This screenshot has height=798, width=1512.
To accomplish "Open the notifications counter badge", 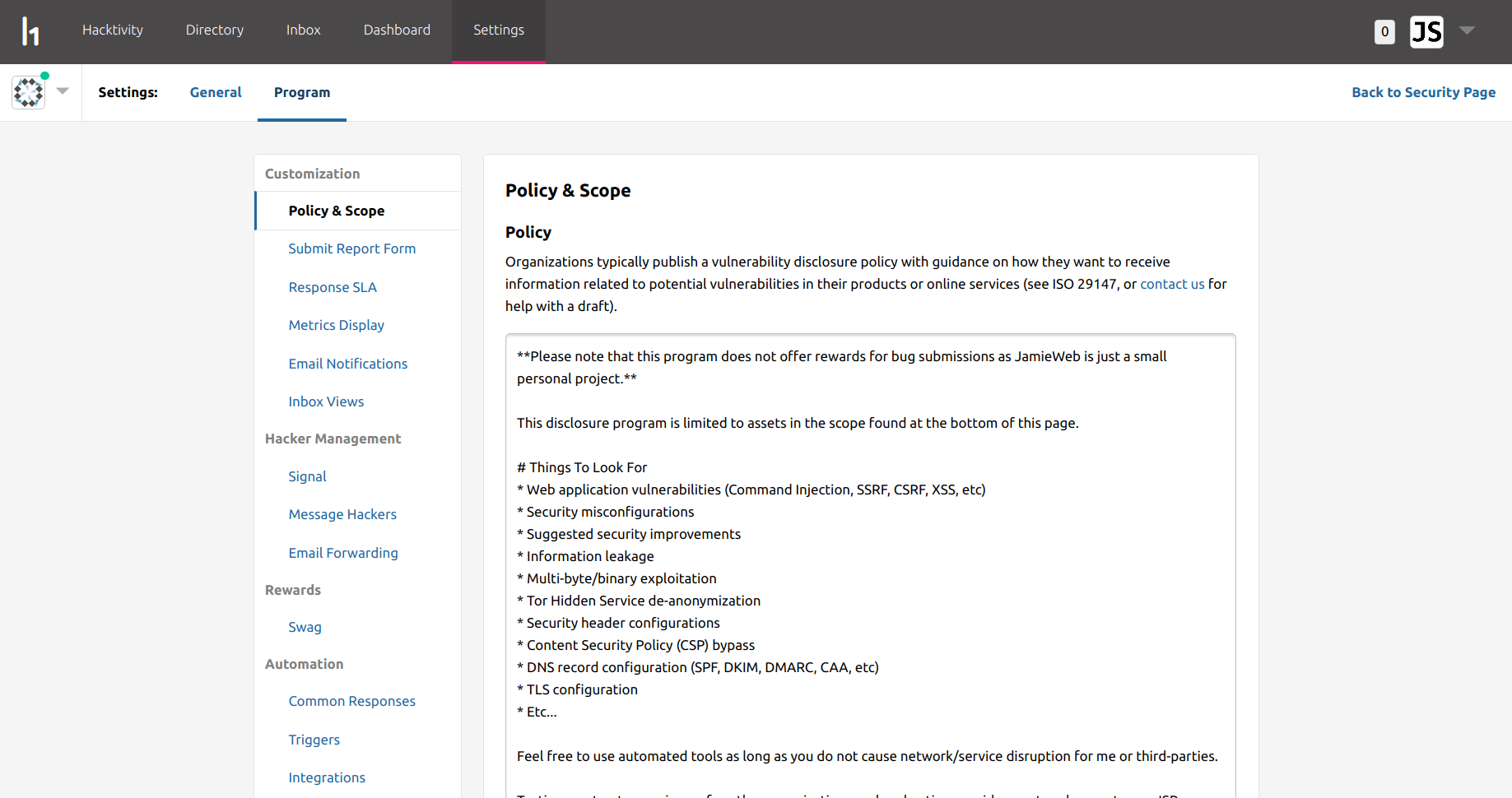I will pyautogui.click(x=1384, y=32).
